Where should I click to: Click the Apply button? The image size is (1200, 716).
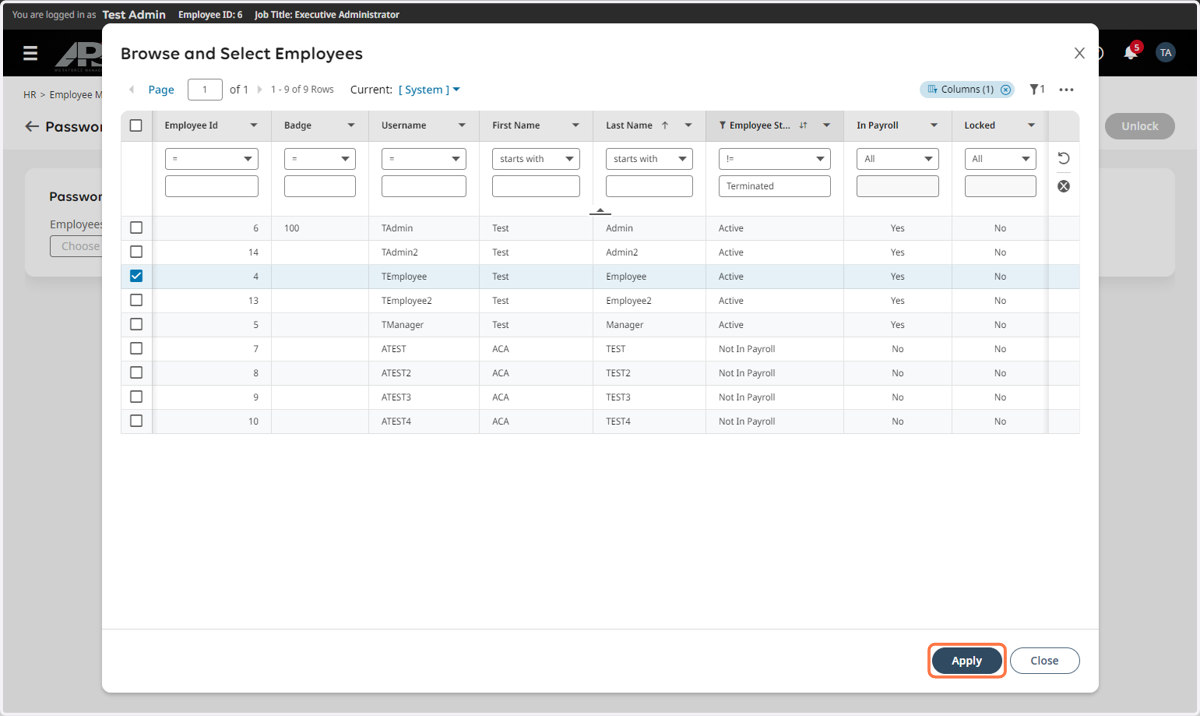coord(967,660)
